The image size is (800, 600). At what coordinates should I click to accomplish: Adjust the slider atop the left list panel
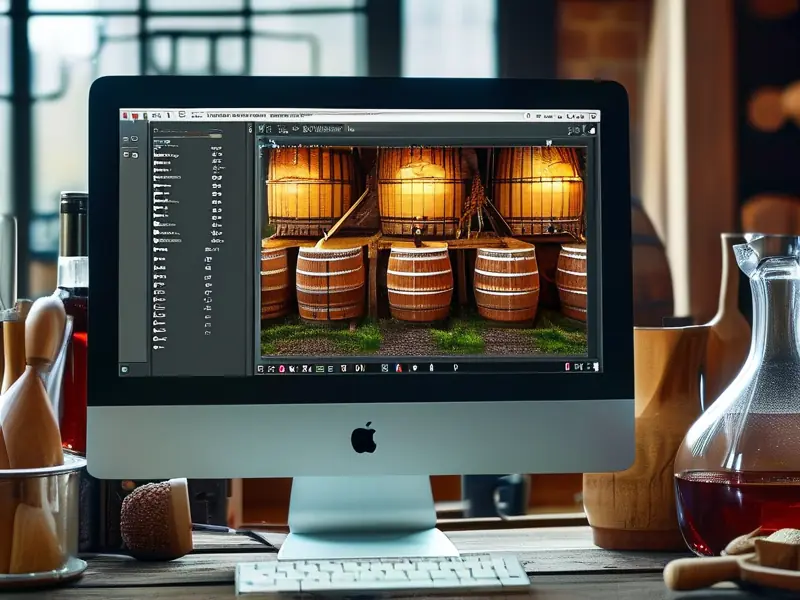point(188,136)
